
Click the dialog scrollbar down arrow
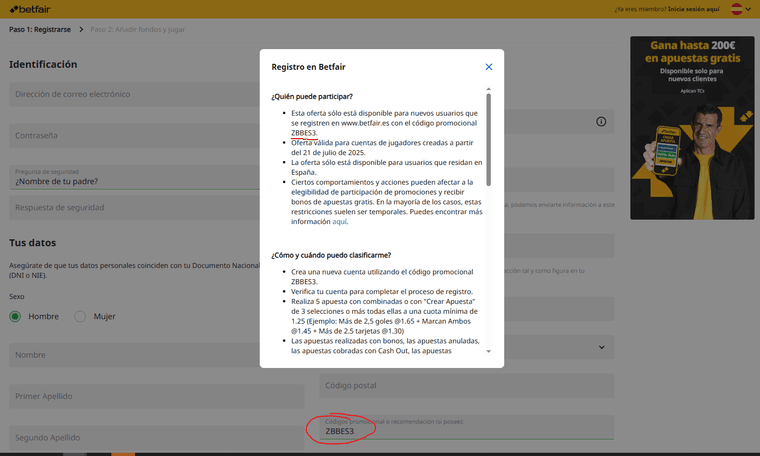click(489, 351)
